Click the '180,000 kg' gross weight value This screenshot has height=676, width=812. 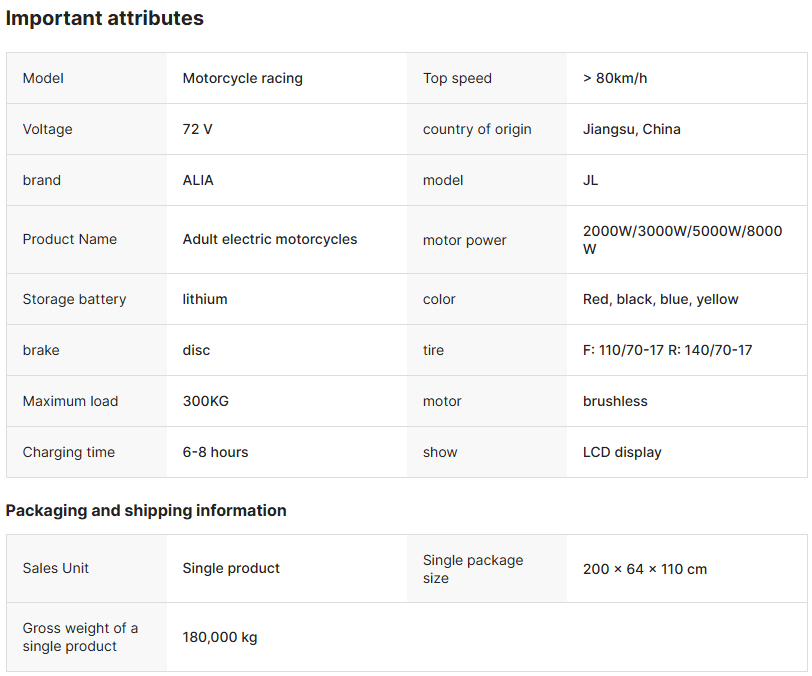click(x=220, y=637)
